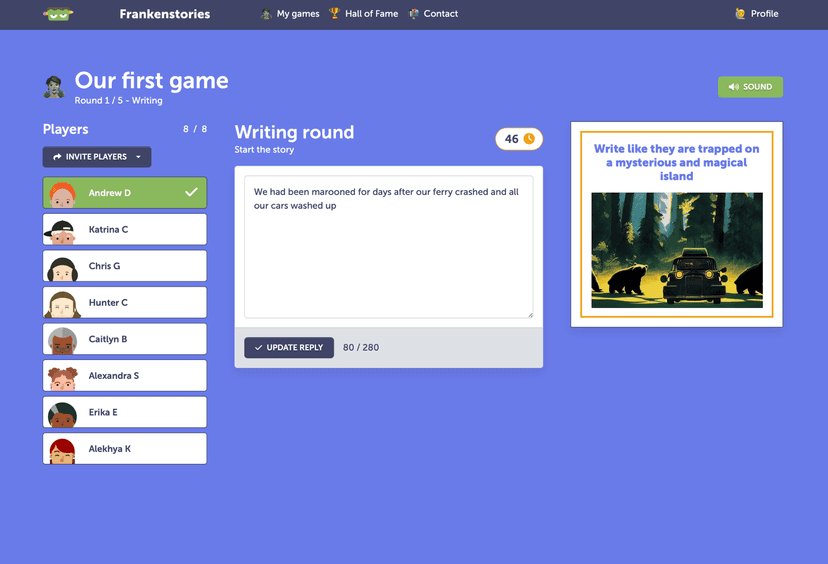Image resolution: width=828 pixels, height=564 pixels.
Task: Go to Hall of Fame page
Action: [x=363, y=14]
